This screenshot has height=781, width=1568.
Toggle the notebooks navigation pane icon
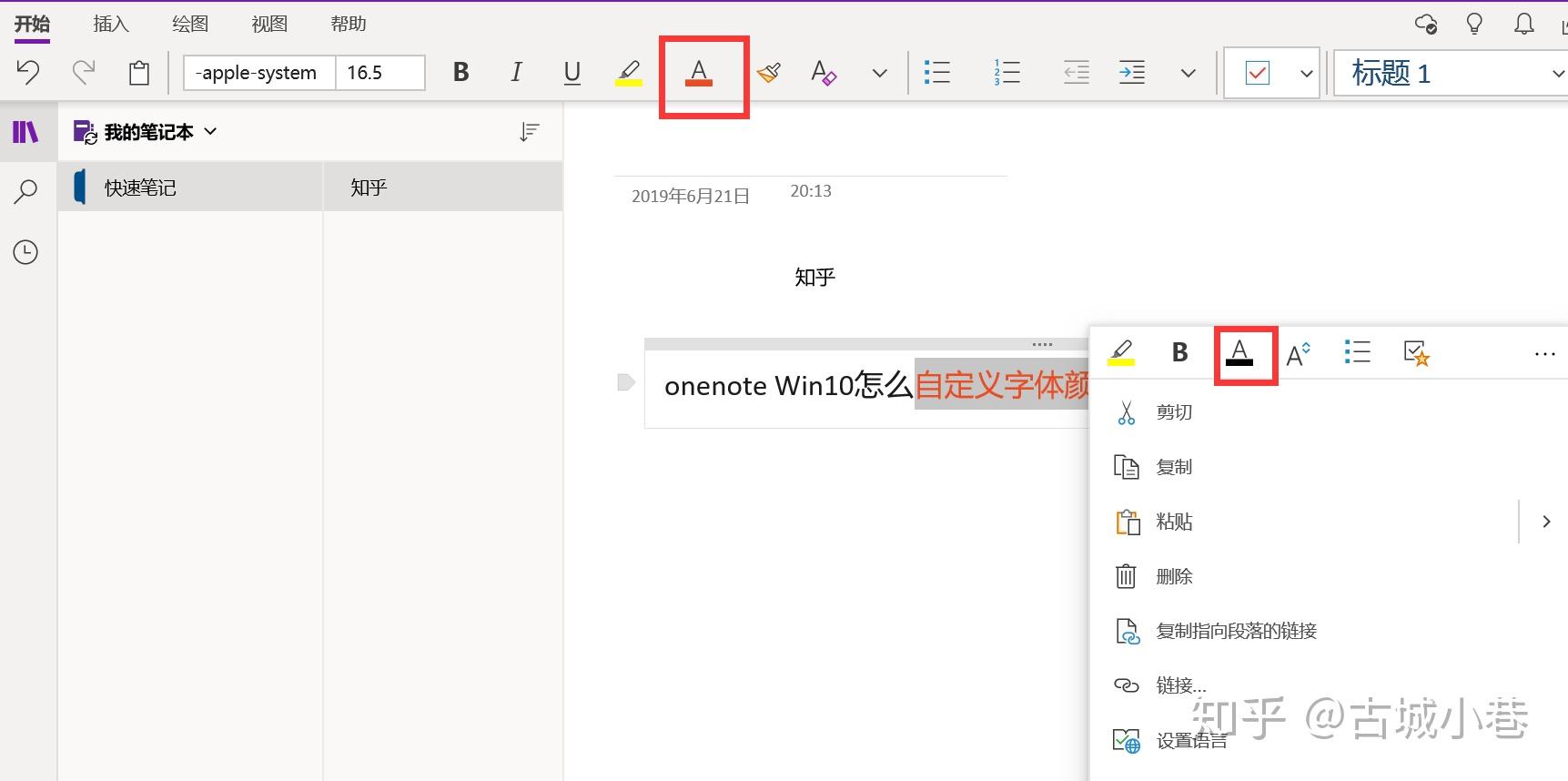25,133
